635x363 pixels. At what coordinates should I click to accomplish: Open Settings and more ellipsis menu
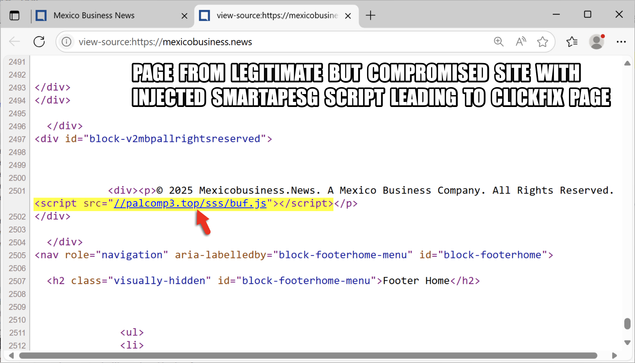tap(621, 42)
